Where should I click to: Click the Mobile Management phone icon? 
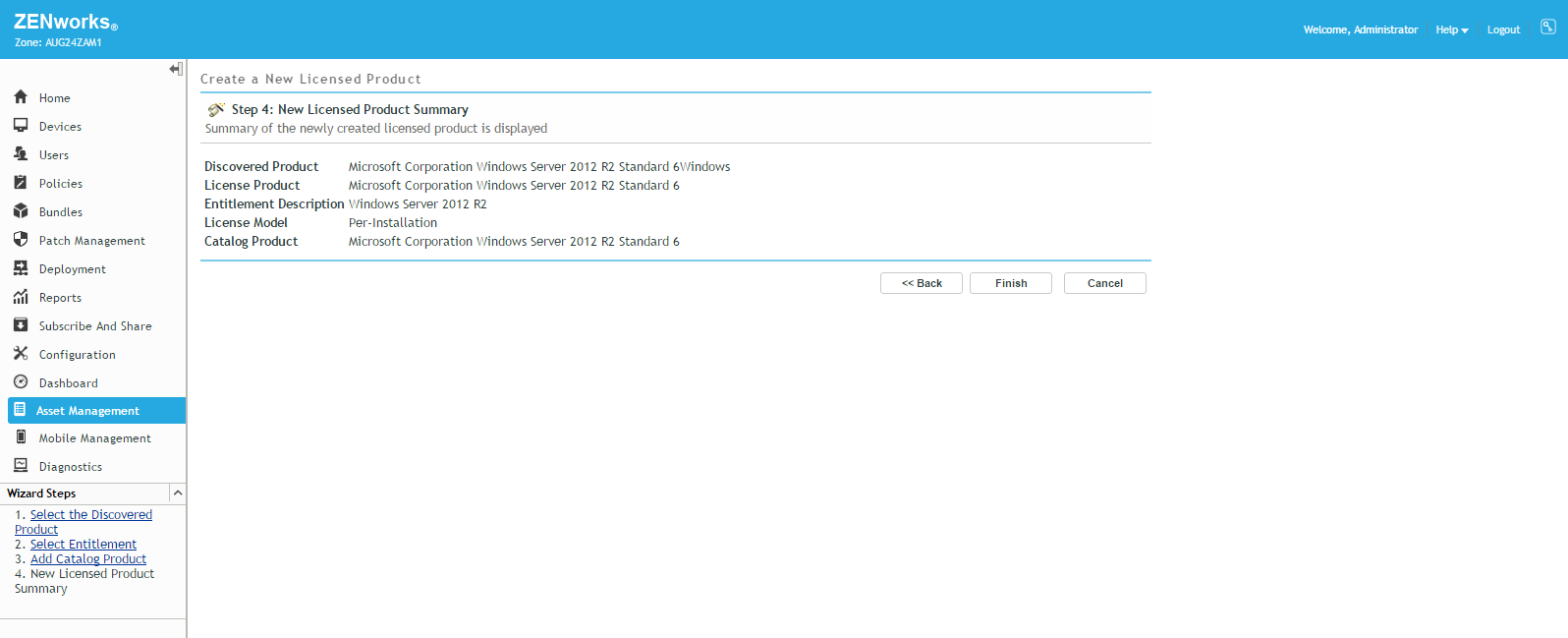(x=21, y=437)
